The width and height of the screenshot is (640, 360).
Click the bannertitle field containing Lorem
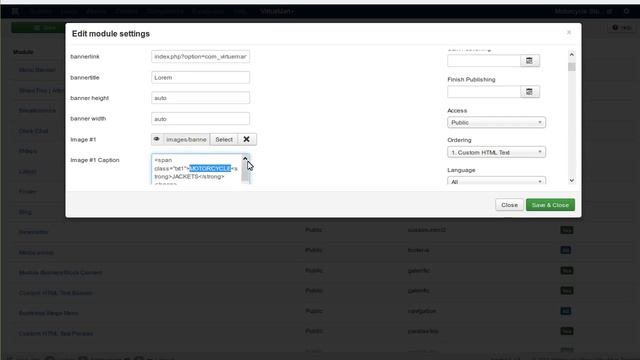[x=200, y=78]
